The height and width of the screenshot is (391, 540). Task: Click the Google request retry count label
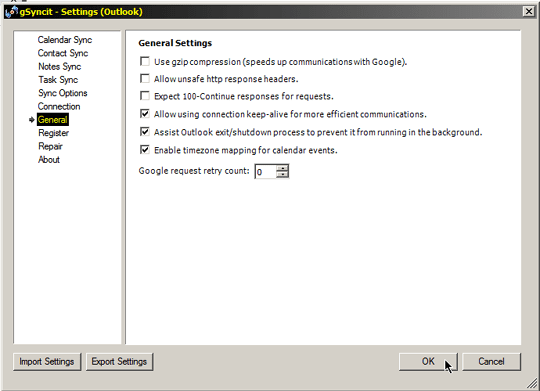(194, 171)
